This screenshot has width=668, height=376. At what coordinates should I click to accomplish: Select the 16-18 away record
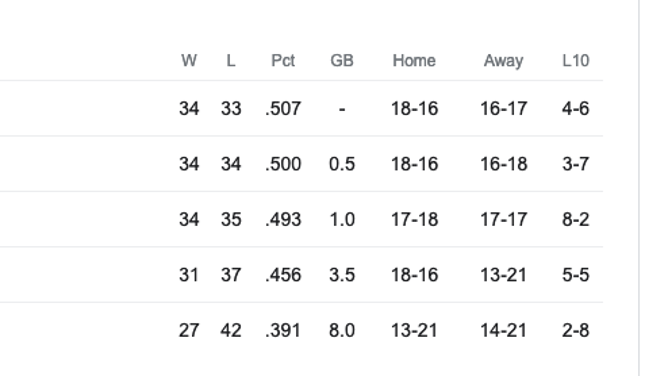(504, 164)
